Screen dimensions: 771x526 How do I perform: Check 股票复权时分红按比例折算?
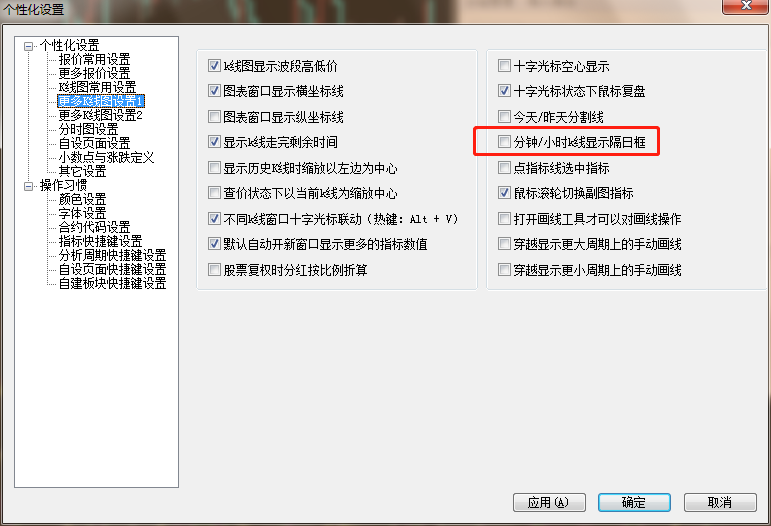pos(214,269)
